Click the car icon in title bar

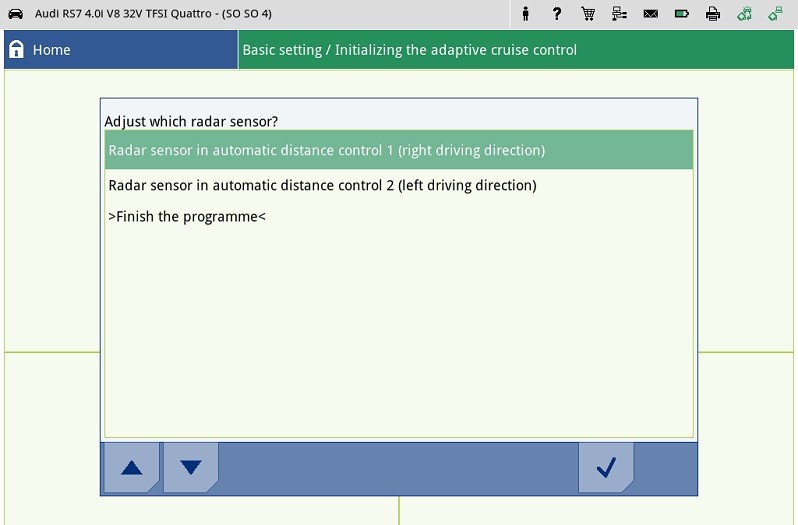tap(15, 14)
